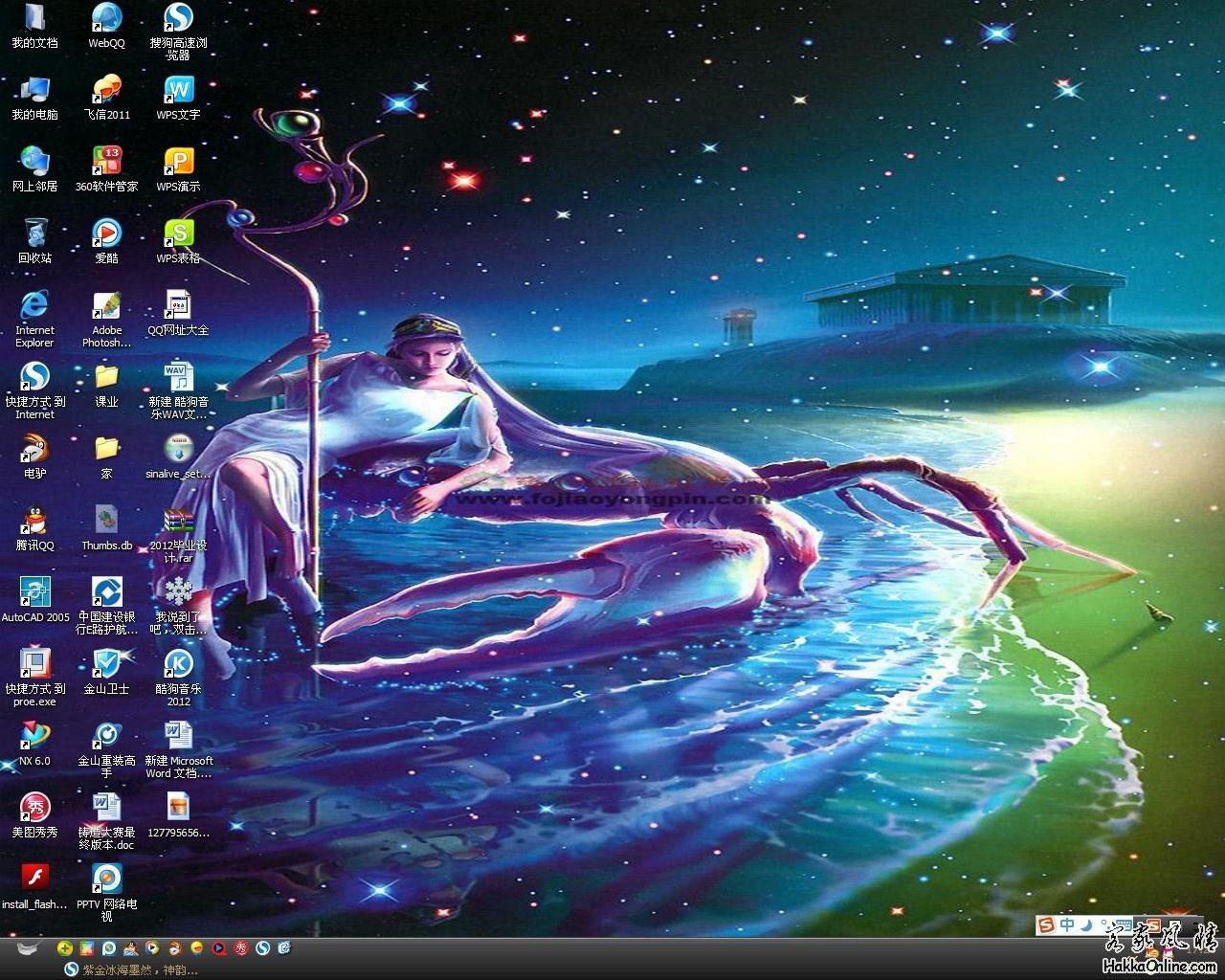Image resolution: width=1225 pixels, height=980 pixels.
Task: Open 360软件管家 from the desktop
Action: (x=106, y=169)
